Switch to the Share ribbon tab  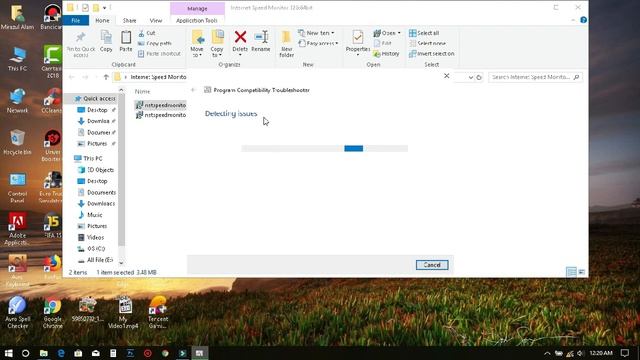[129, 20]
